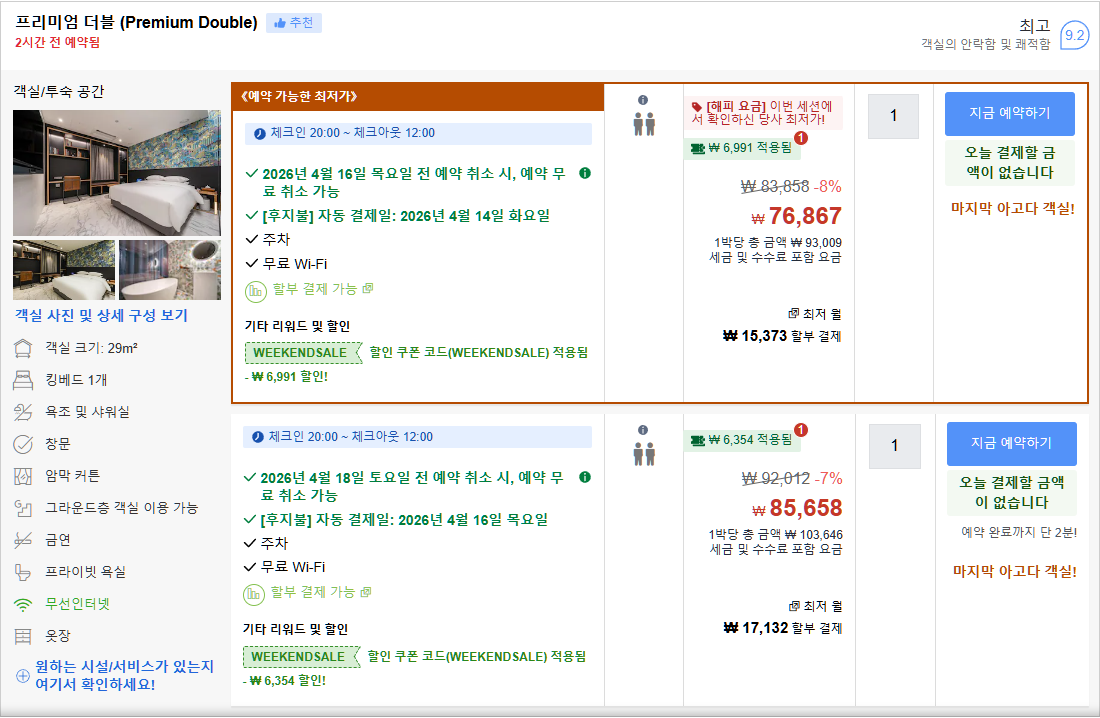Image resolution: width=1100 pixels, height=718 pixels.
Task: Click info icon beside April 18 cancellation policy
Action: click(585, 477)
